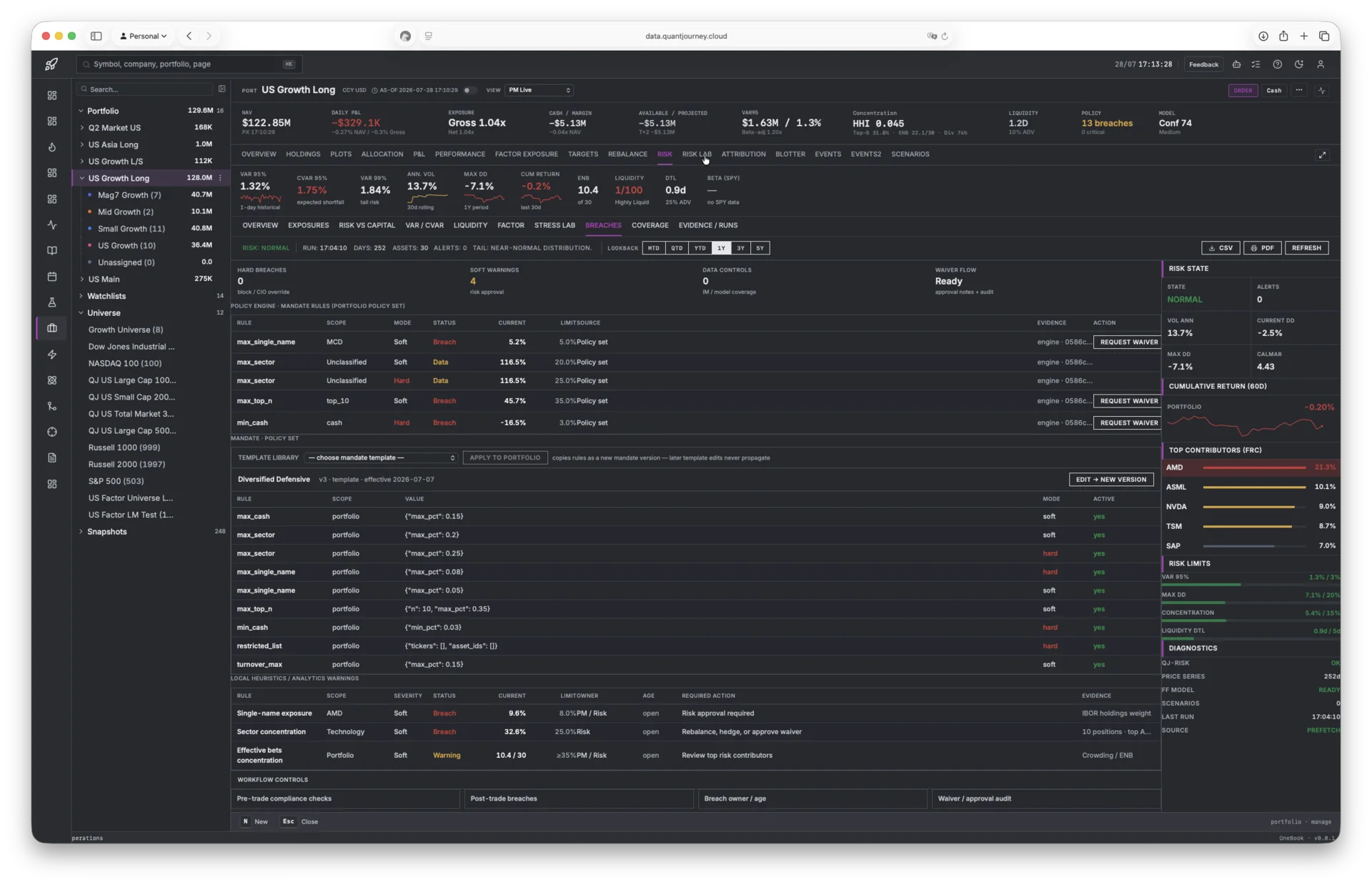Select the MTD lookback option
The width and height of the screenshot is (1372, 885).
click(x=653, y=248)
